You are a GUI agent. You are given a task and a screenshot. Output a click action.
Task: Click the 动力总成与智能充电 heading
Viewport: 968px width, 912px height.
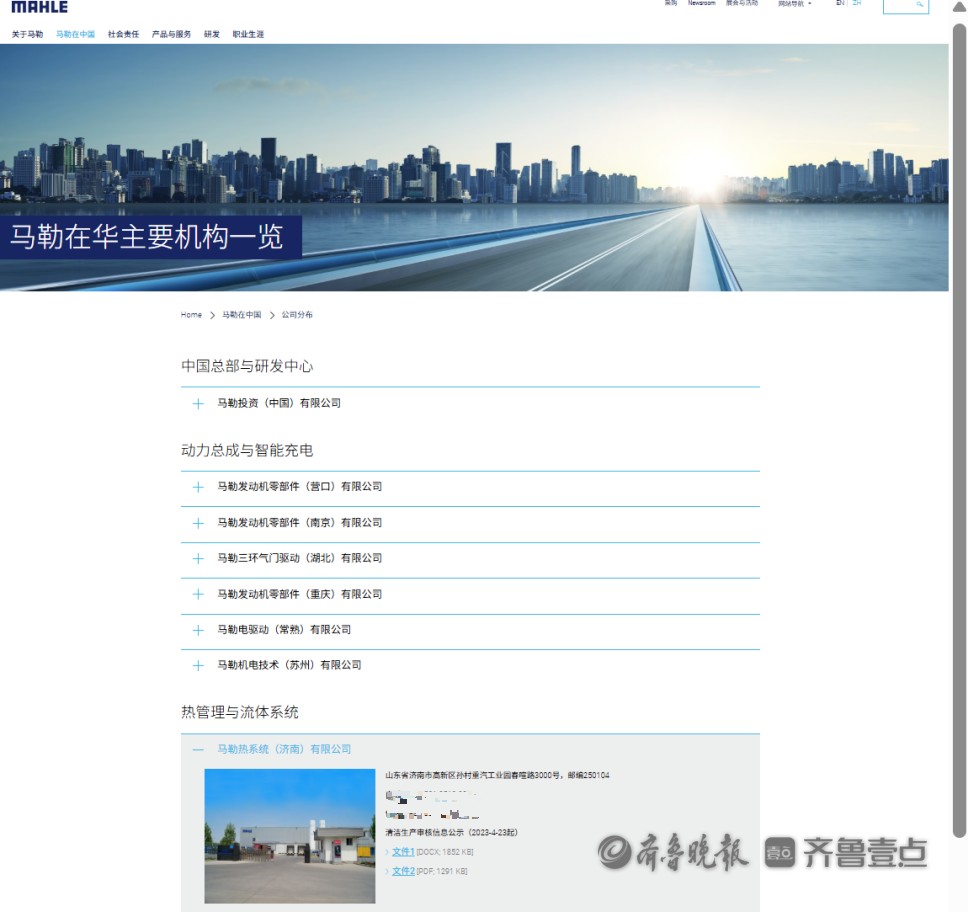pyautogui.click(x=247, y=450)
